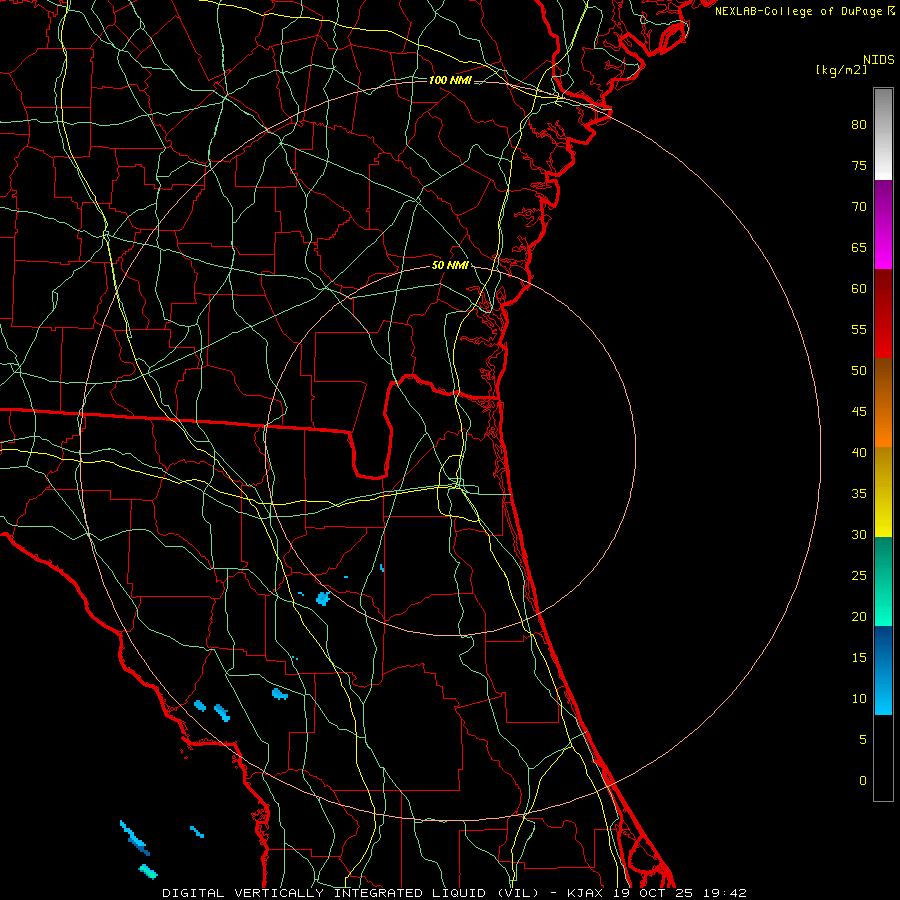This screenshot has width=900, height=900.
Task: Click the 60 value on the scale
Action: click(859, 289)
